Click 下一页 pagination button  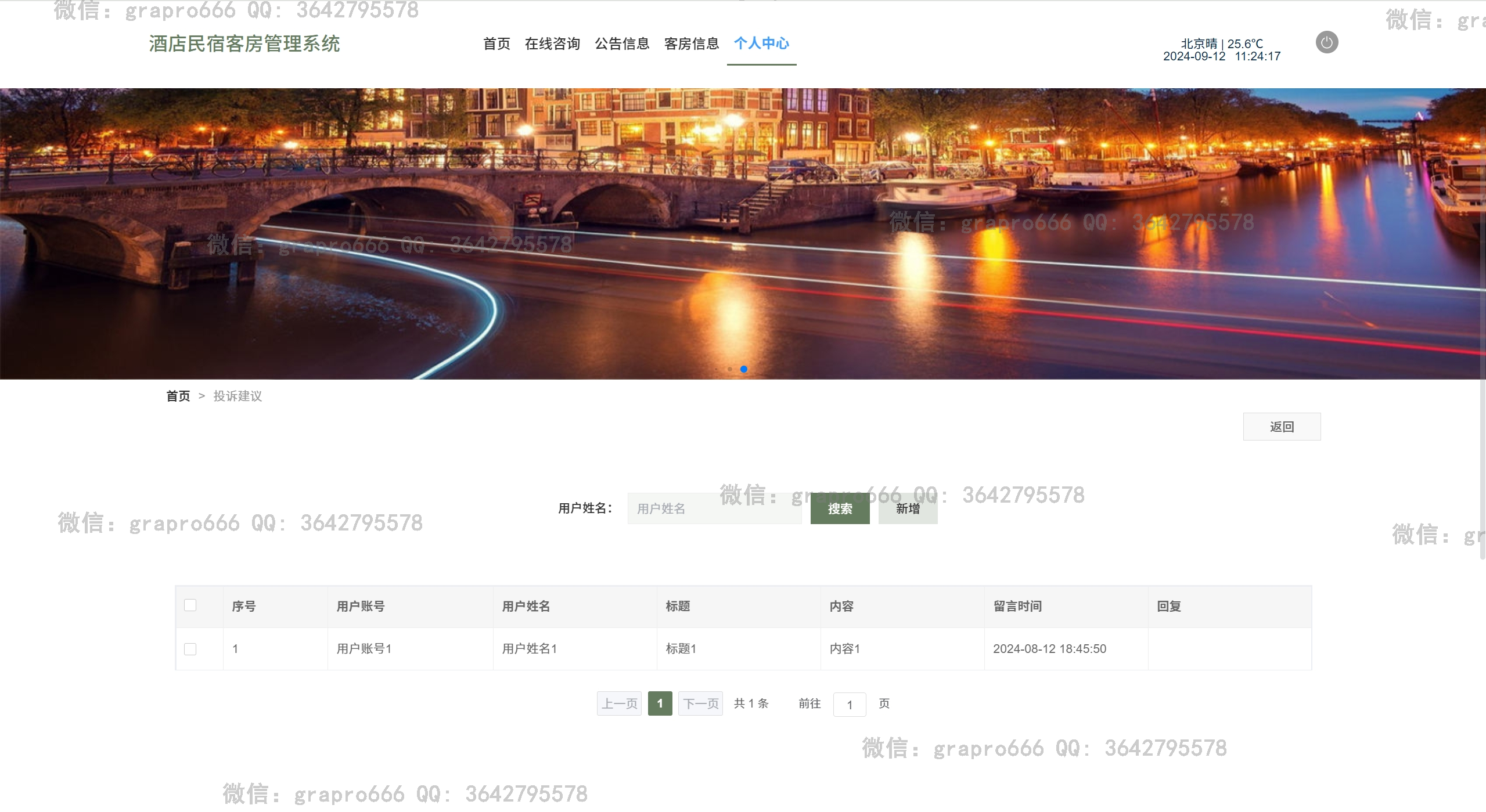pyautogui.click(x=700, y=703)
